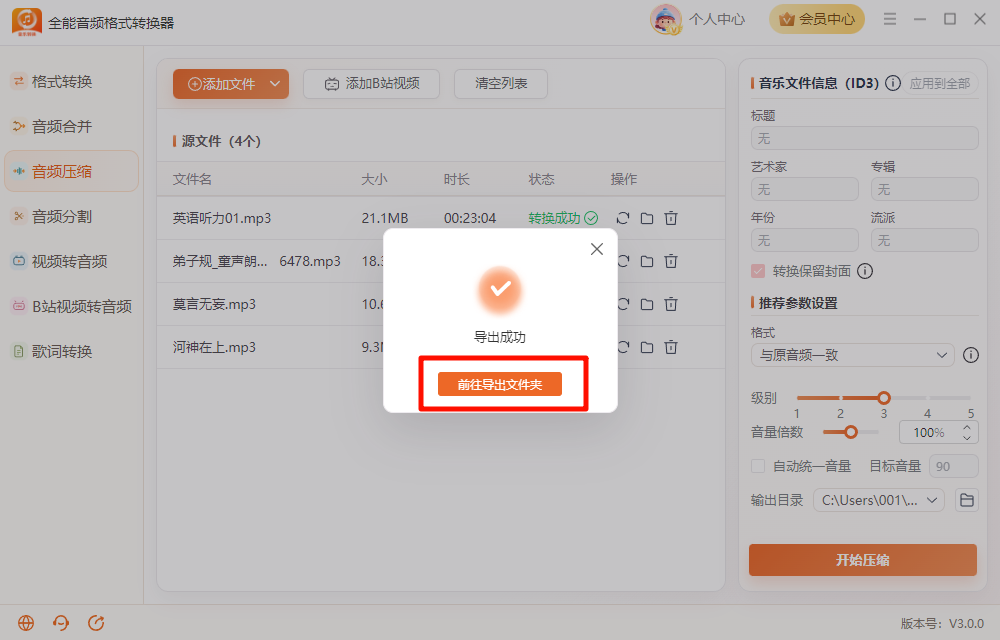Browse for output directory folder

click(x=967, y=500)
